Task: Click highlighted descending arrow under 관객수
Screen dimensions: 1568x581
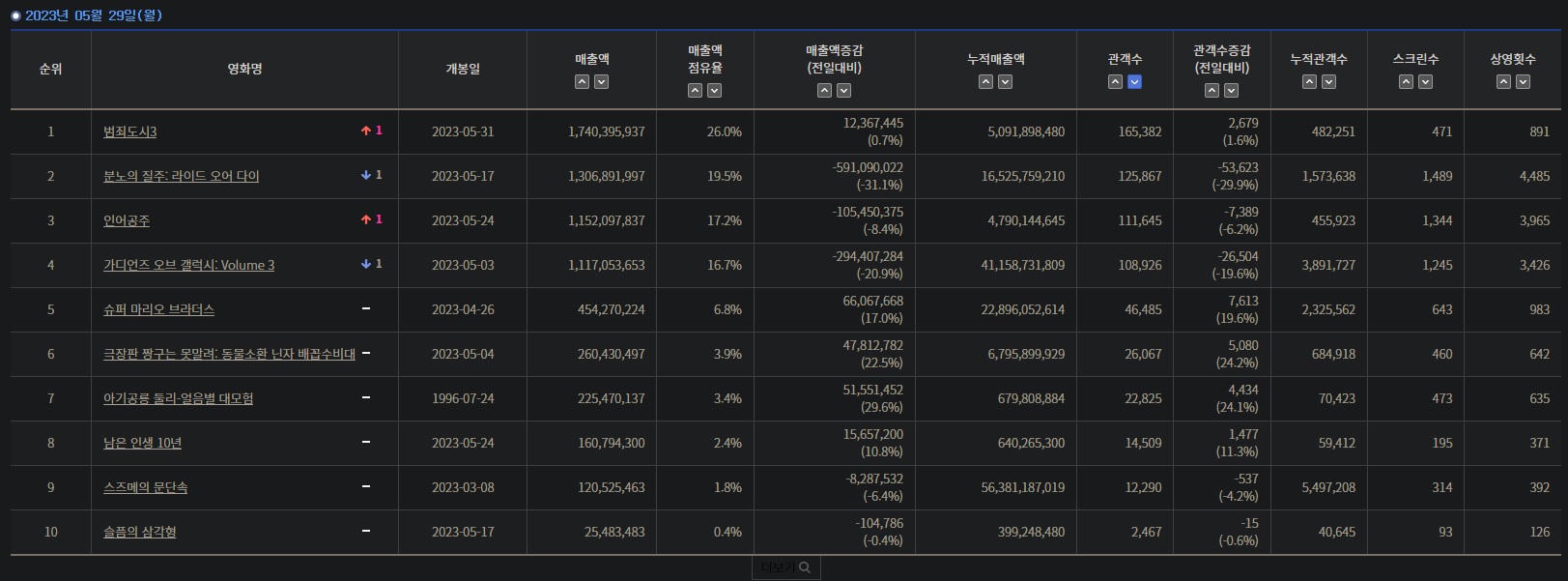Action: point(1134,82)
